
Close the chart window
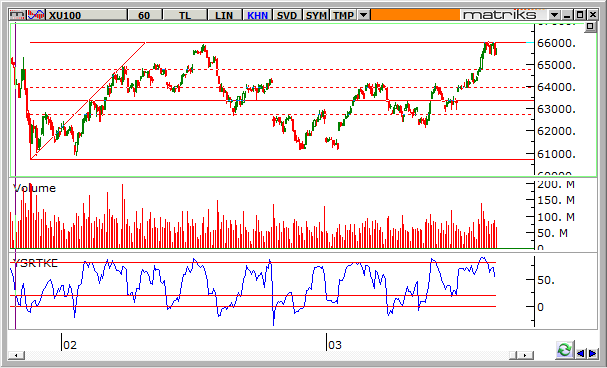point(593,15)
